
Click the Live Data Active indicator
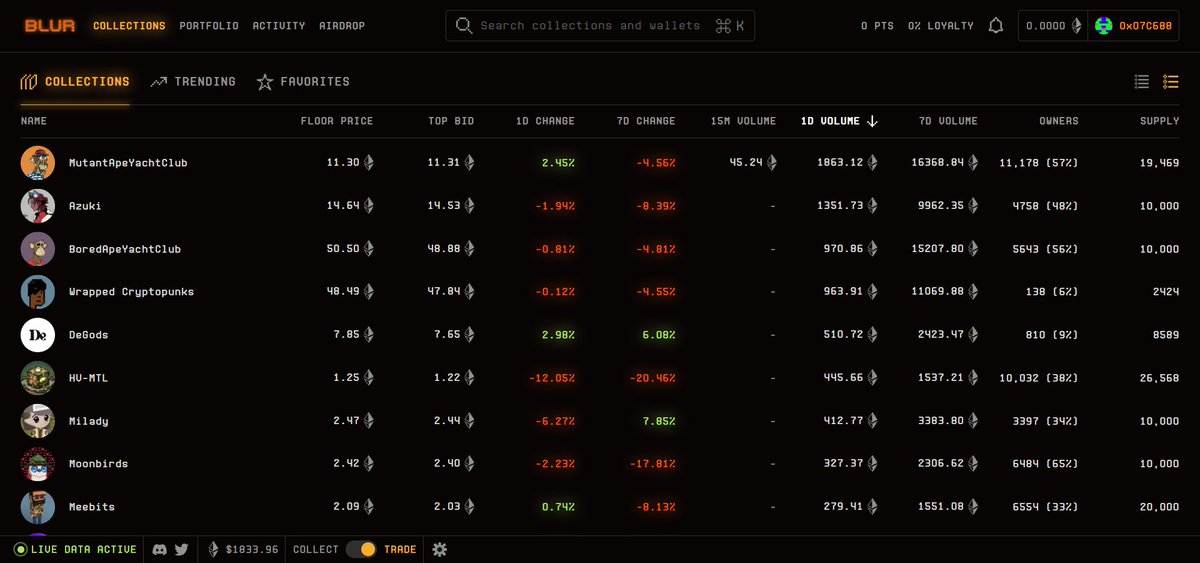click(75, 549)
